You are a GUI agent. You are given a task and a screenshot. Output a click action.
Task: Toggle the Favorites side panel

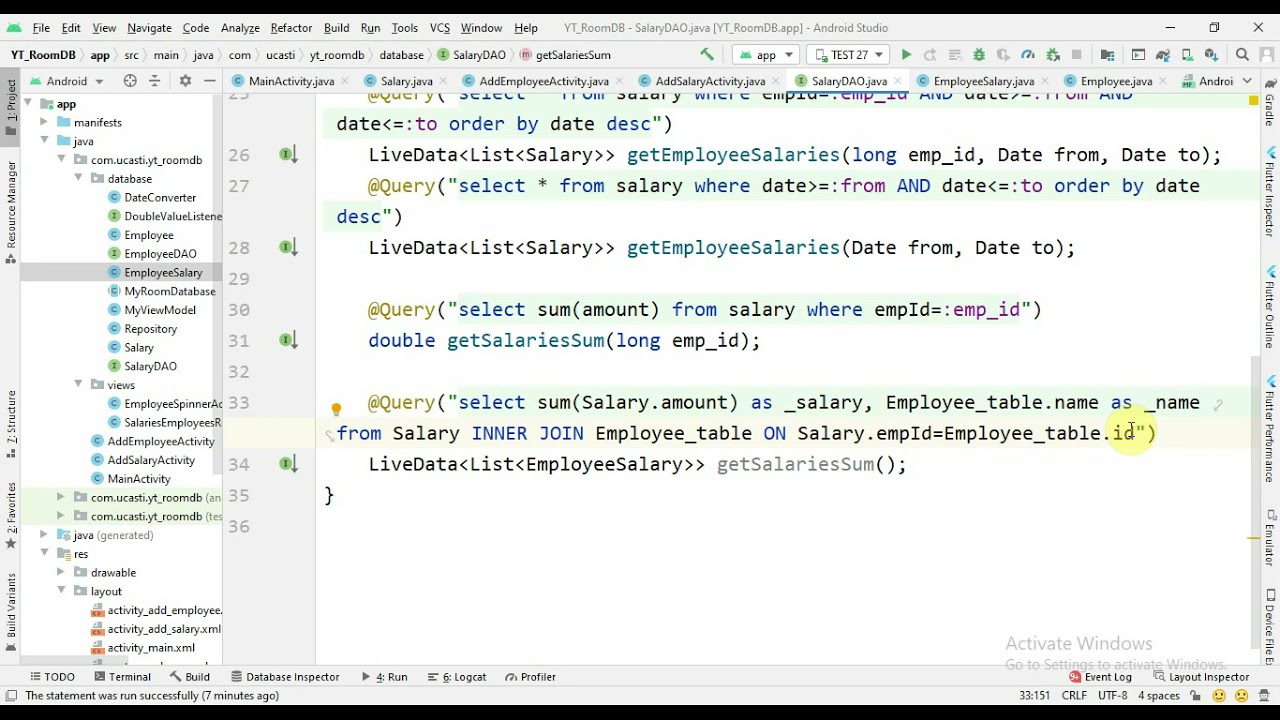click(x=11, y=517)
